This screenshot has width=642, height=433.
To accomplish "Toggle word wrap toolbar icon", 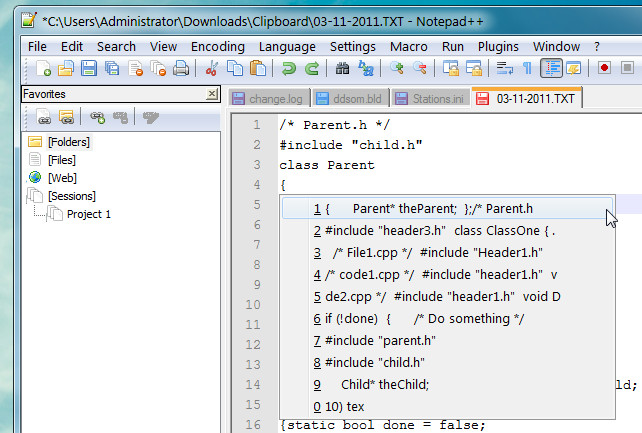I will tap(504, 68).
